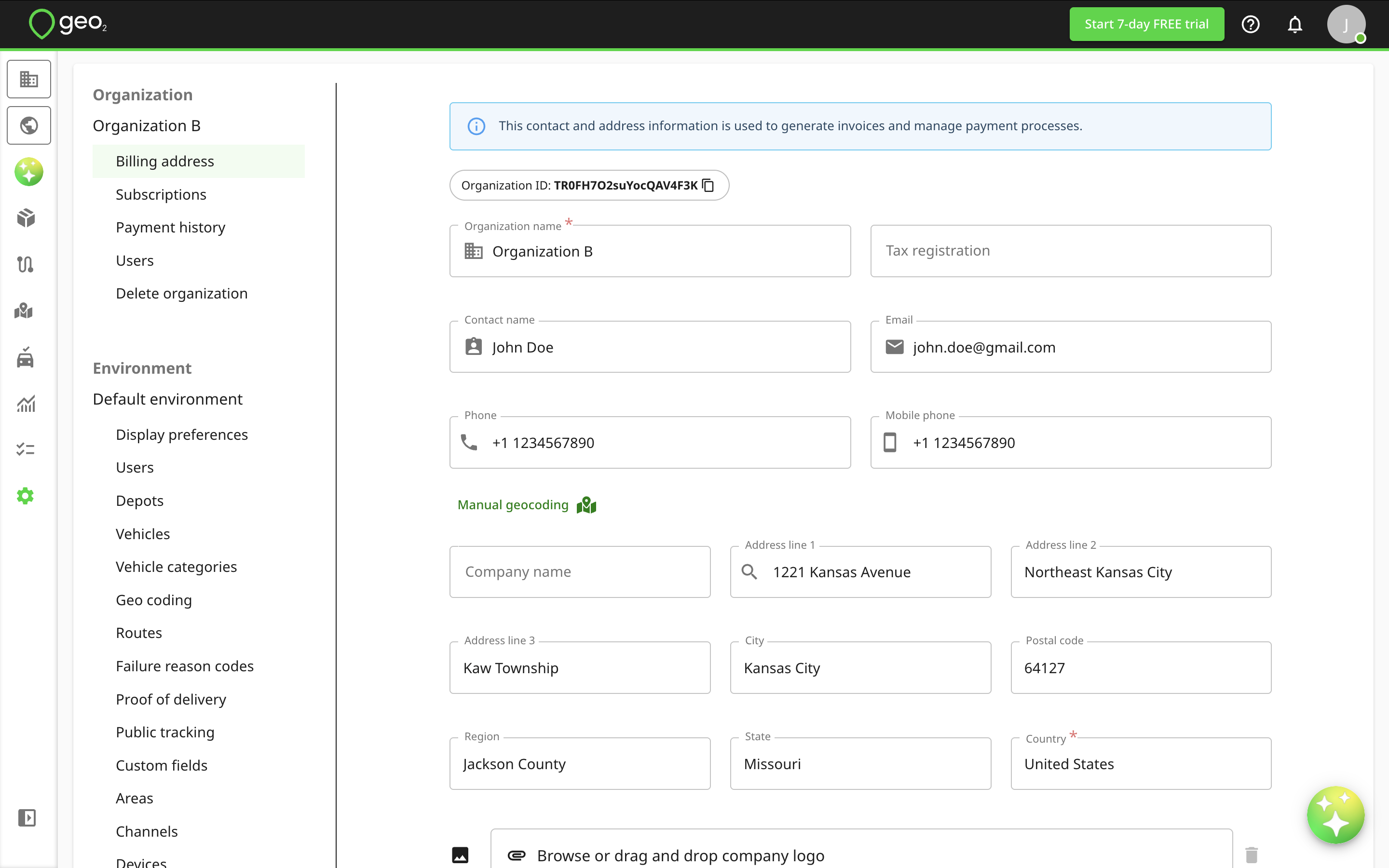The height and width of the screenshot is (868, 1389).
Task: Click the green sparkle AI icon in sidebar
Action: pos(29,172)
